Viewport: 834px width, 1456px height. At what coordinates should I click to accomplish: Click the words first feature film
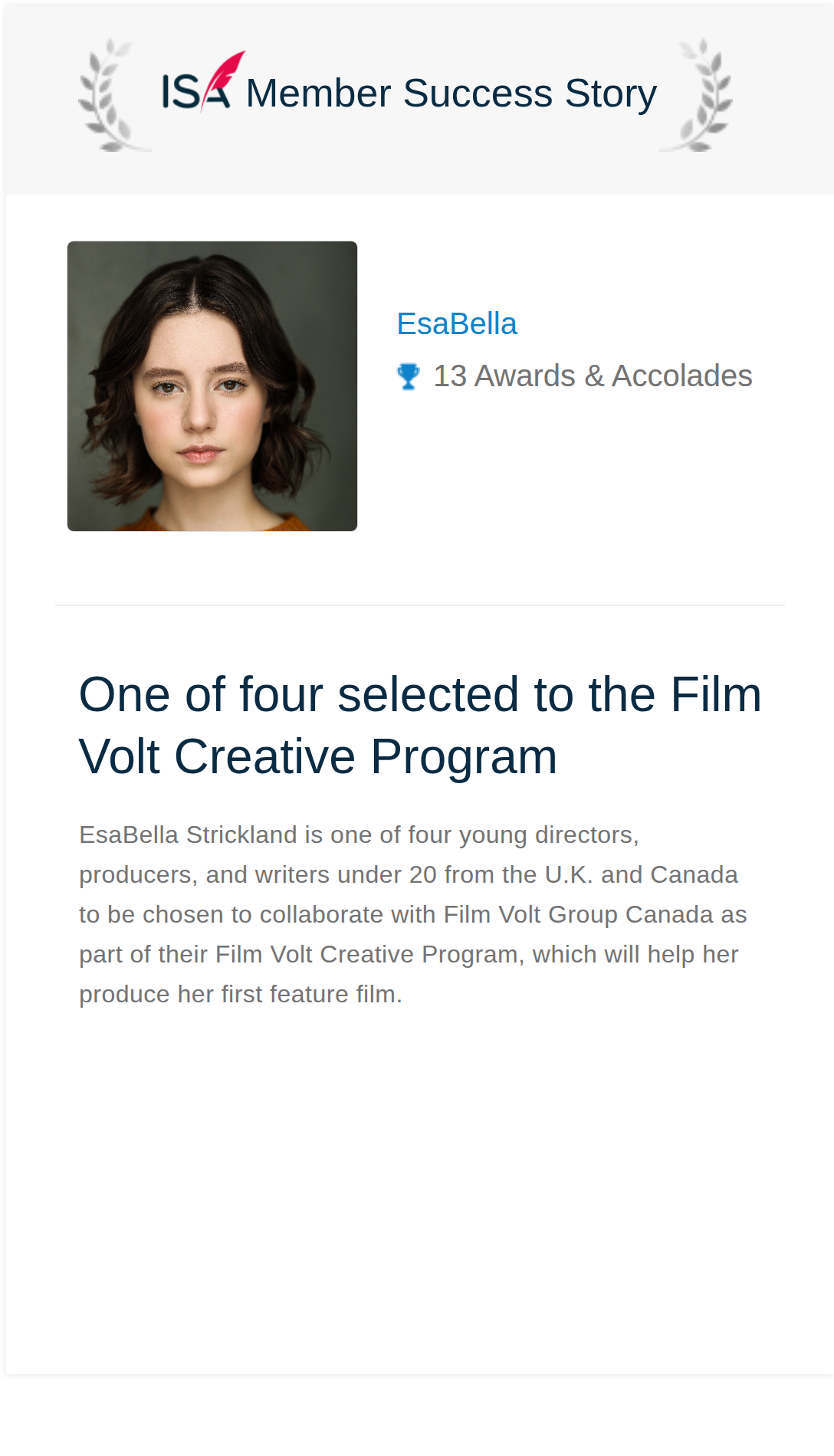click(x=308, y=994)
